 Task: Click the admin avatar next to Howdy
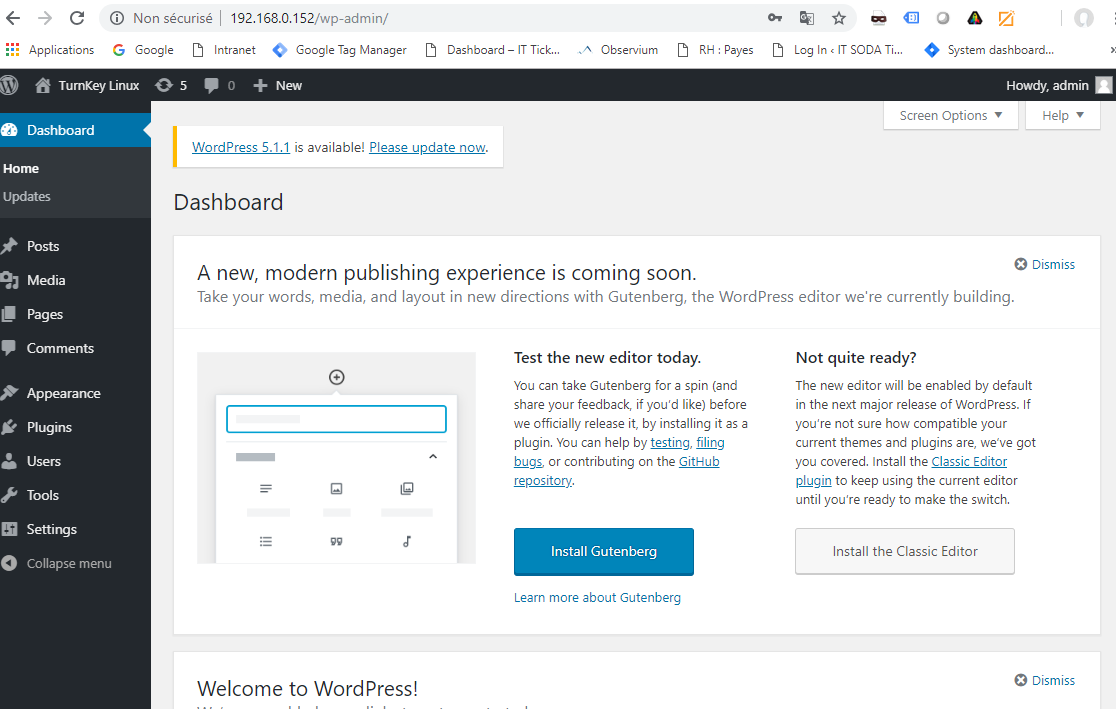(1103, 85)
